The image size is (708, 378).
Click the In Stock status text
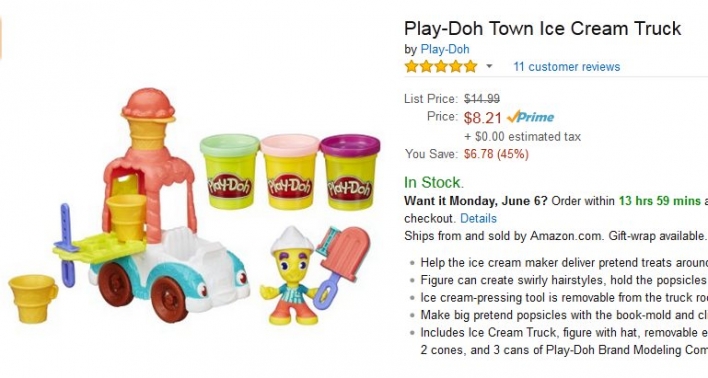433,182
